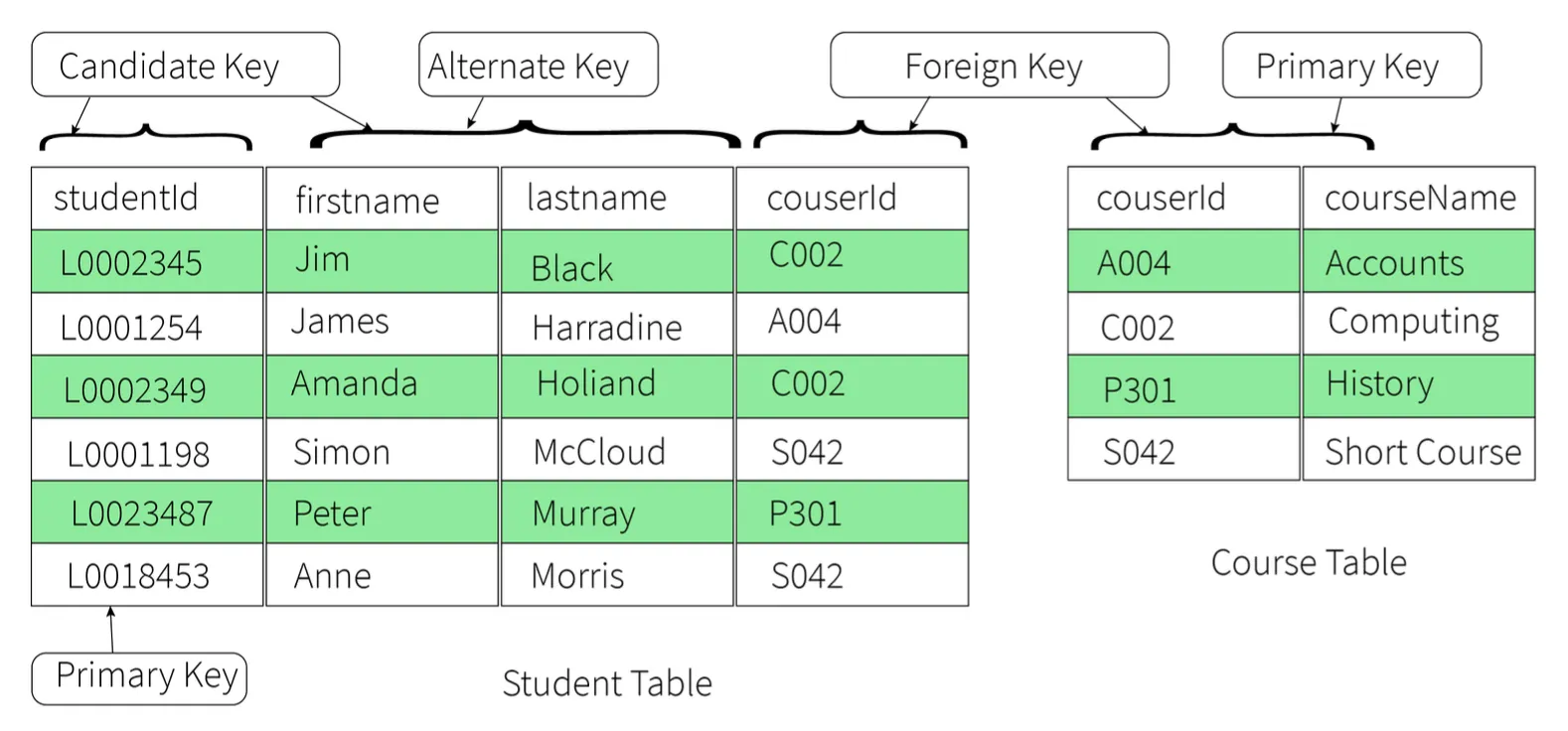Click the Accounts course name cell
This screenshot has height=731, width=1568.
[1418, 262]
